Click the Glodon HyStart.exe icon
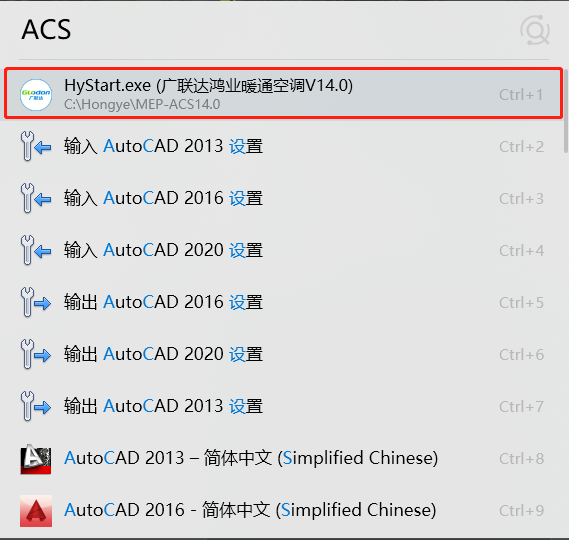This screenshot has height=540, width=569. tap(36, 95)
